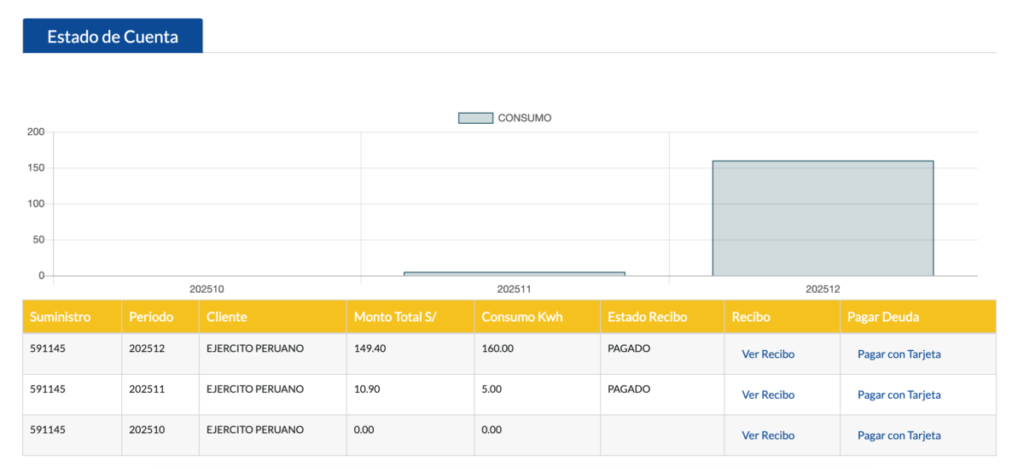View receipt for period 202512
The image size is (1024, 468).
pyautogui.click(x=768, y=354)
